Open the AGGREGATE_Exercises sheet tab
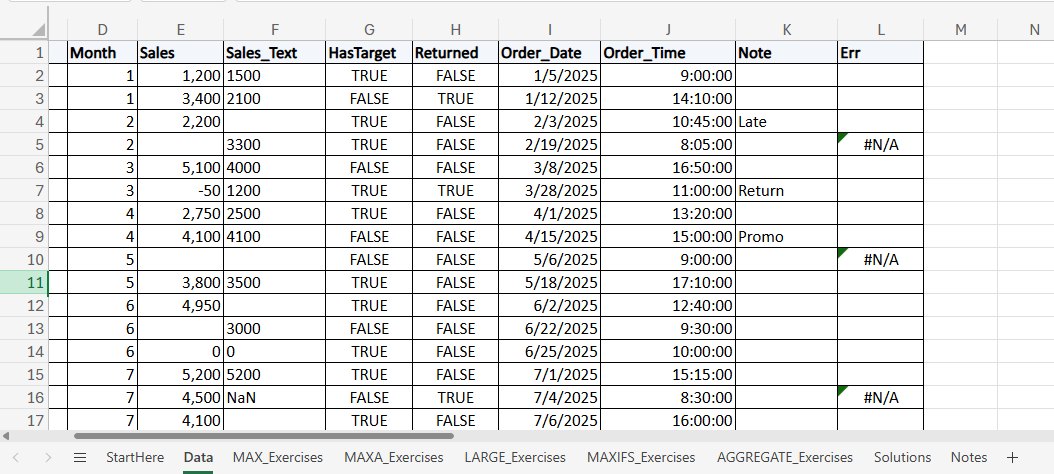The width and height of the screenshot is (1054, 474). tap(784, 457)
